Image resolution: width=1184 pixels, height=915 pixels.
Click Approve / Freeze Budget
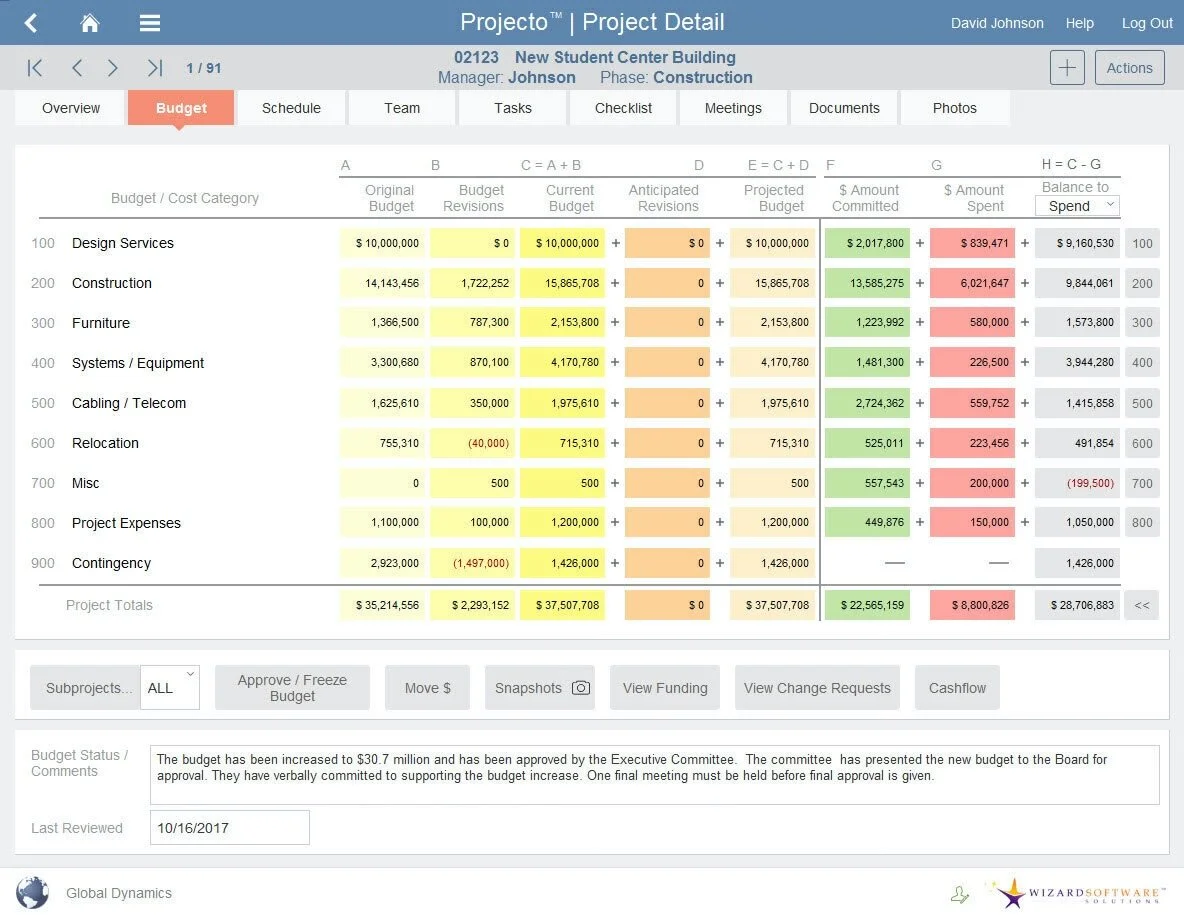pos(292,687)
